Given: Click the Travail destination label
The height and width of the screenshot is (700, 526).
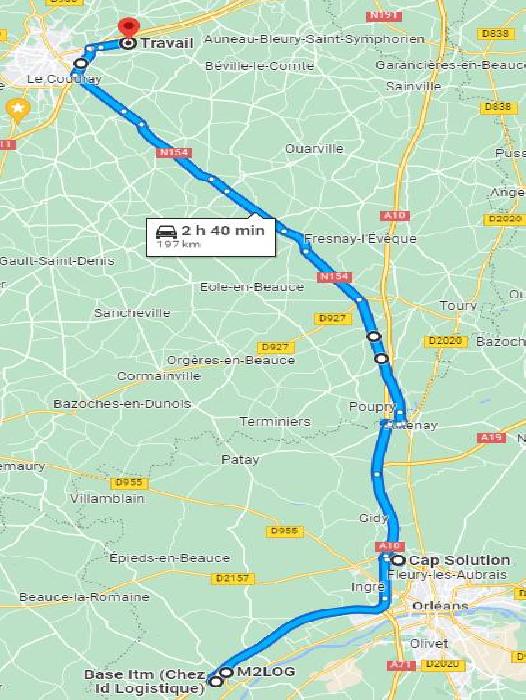Looking at the screenshot, I should click(167, 43).
